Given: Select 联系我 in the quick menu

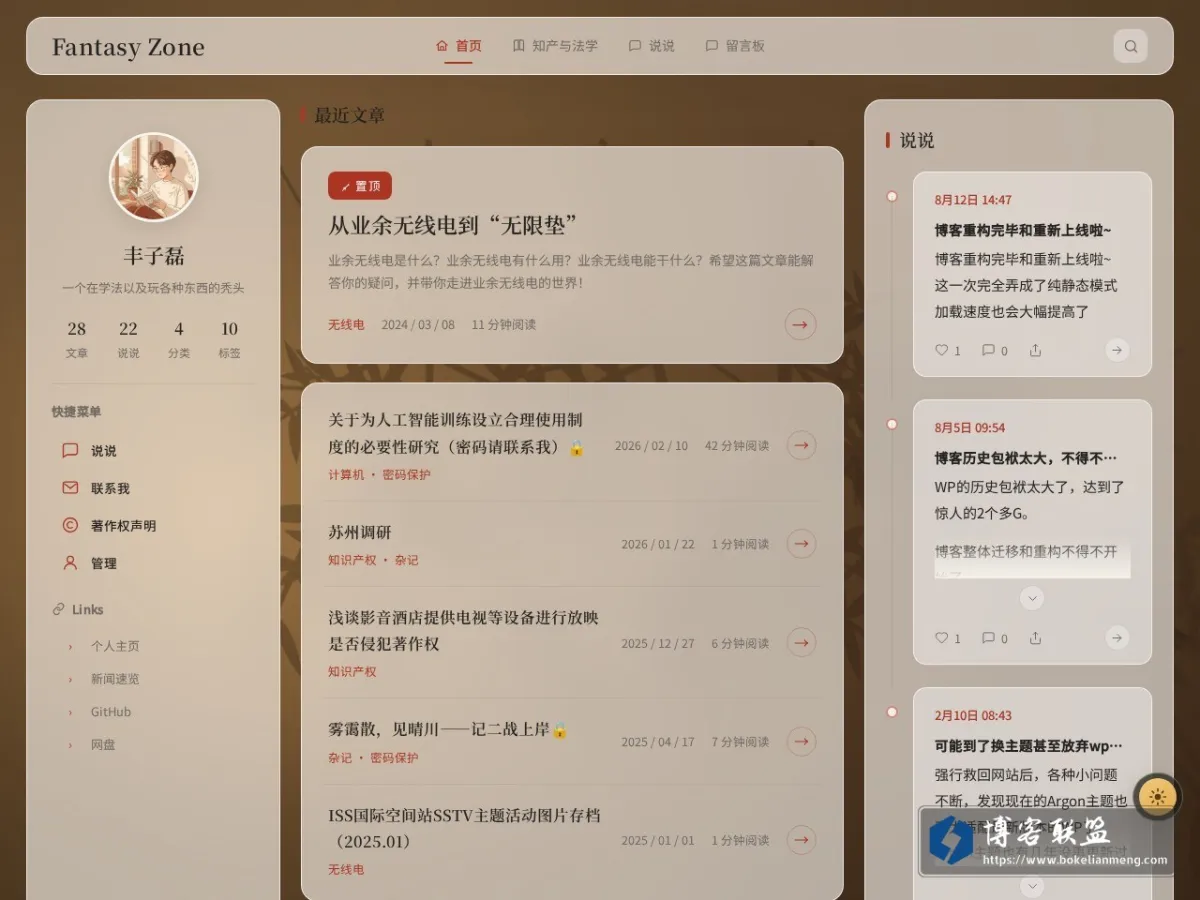Looking at the screenshot, I should (x=153, y=488).
